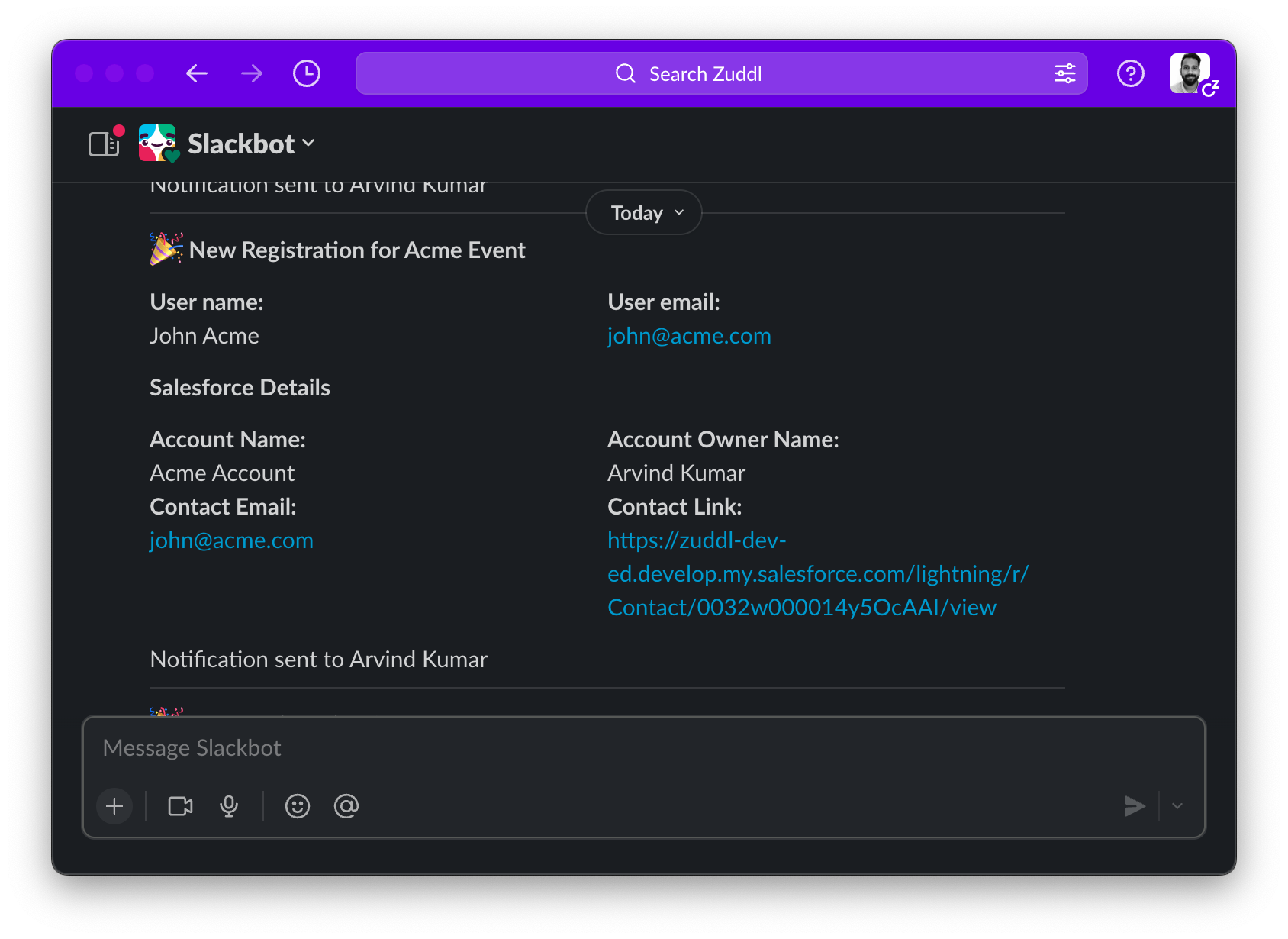1288x939 pixels.
Task: Open search filter settings icon
Action: (1064, 73)
